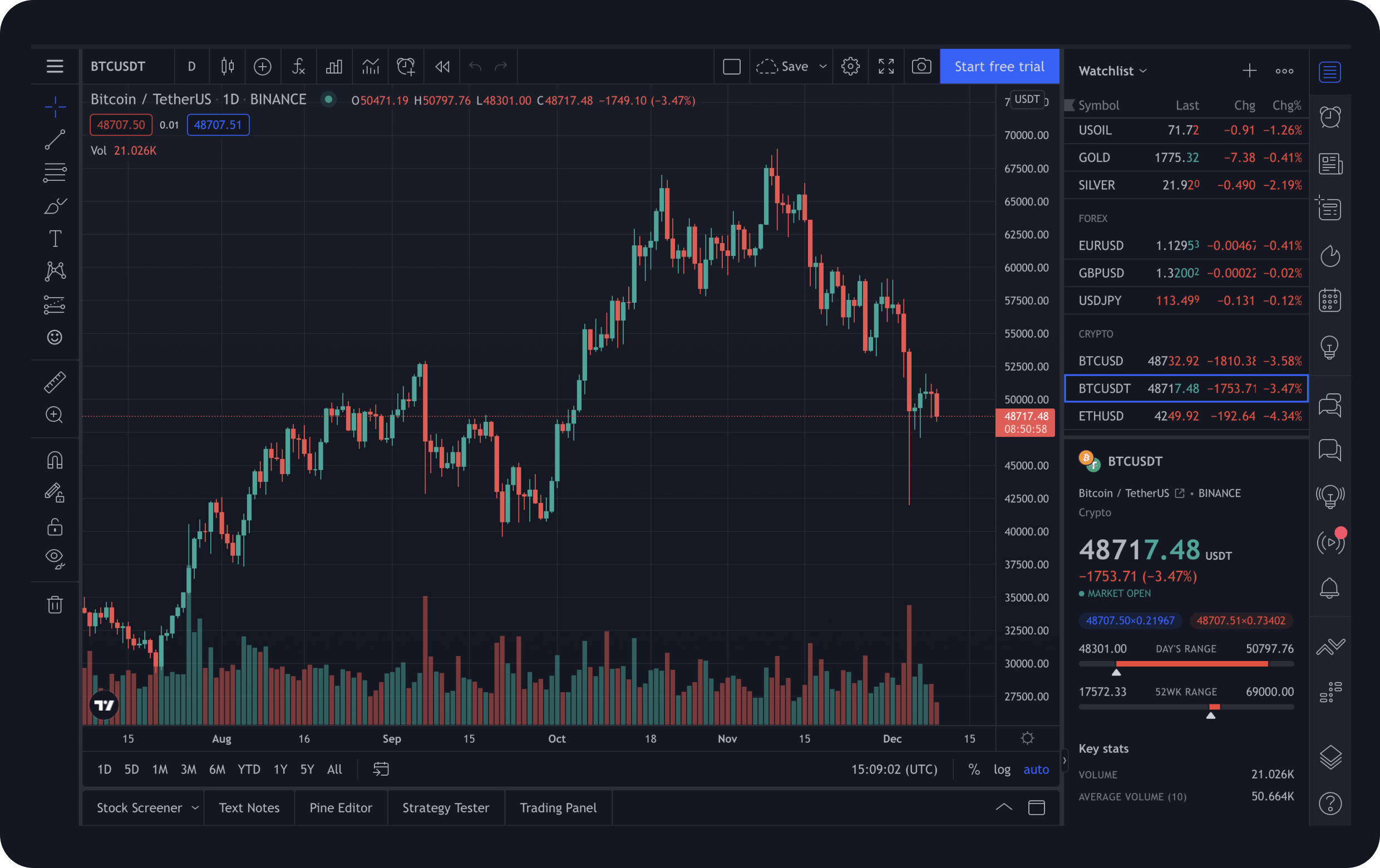Toggle log scale
The width and height of the screenshot is (1380, 868).
click(x=1002, y=770)
